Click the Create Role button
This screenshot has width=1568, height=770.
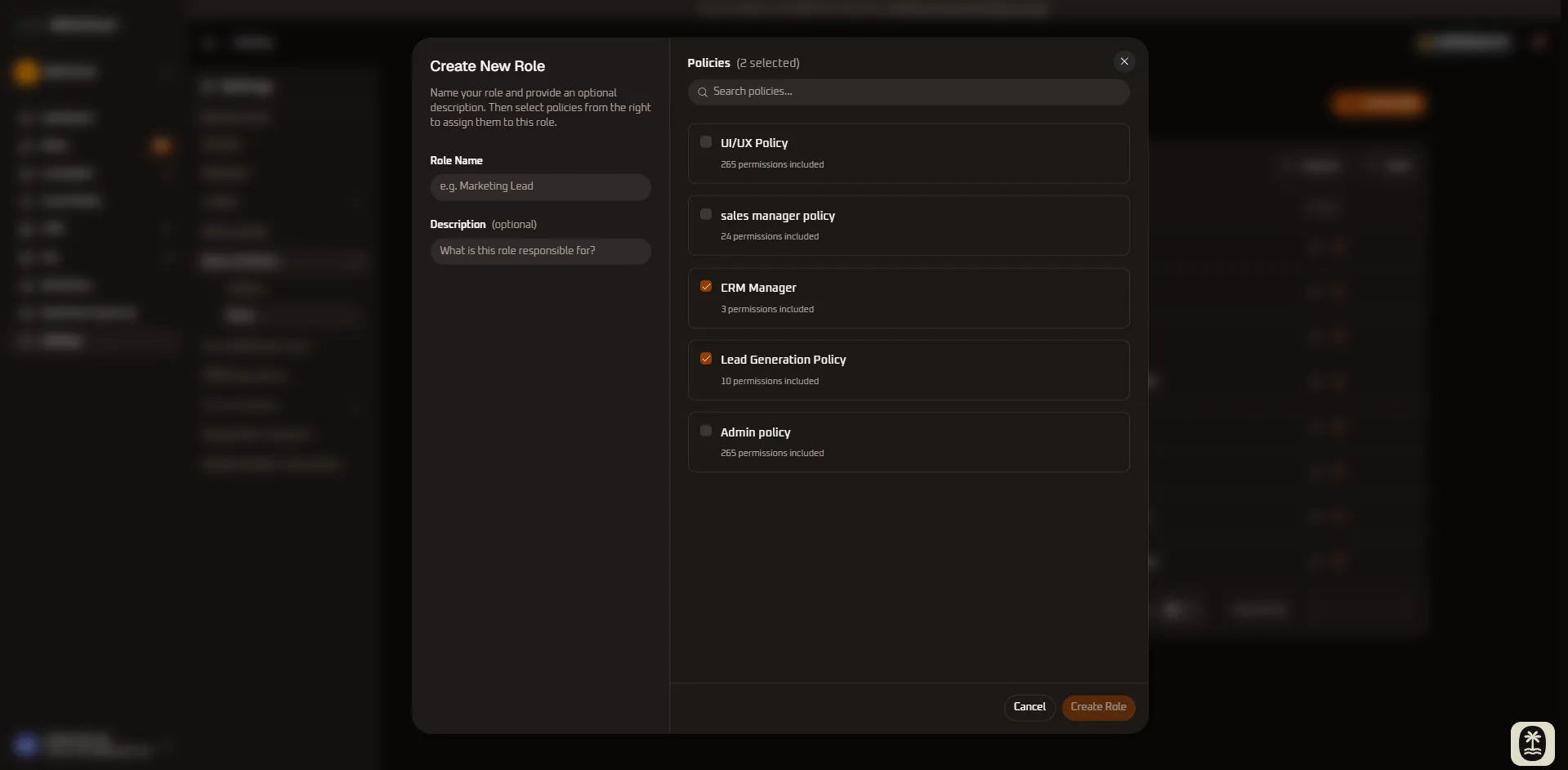[1098, 707]
